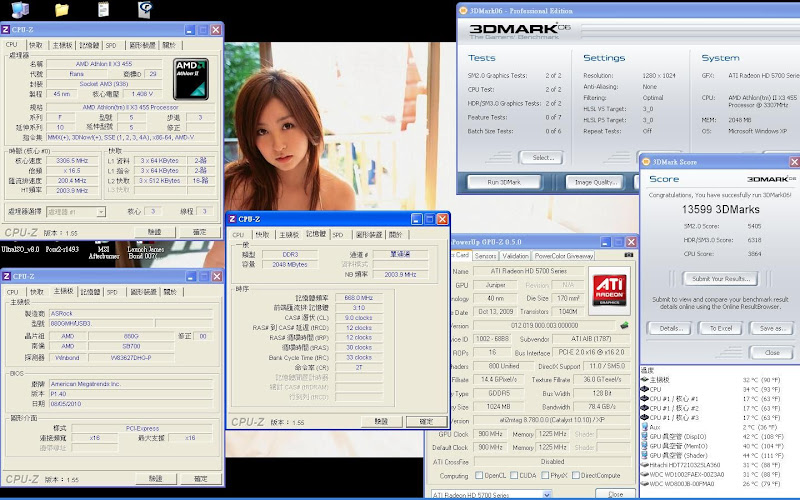Click the GPU MemIO sensor icon

(x=644, y=446)
